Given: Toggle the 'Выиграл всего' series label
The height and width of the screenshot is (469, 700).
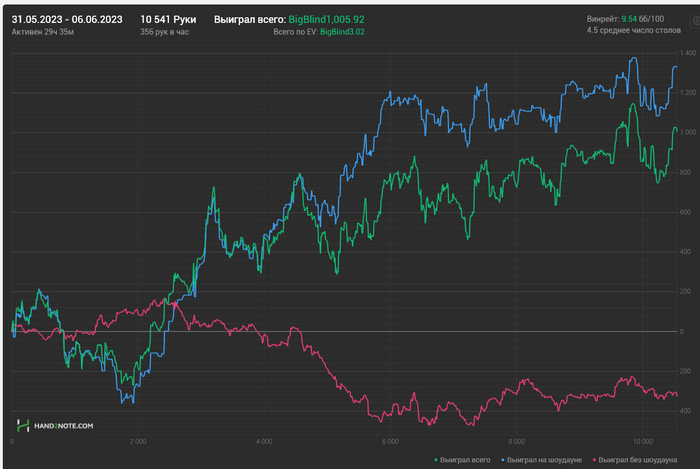Looking at the screenshot, I should point(465,460).
